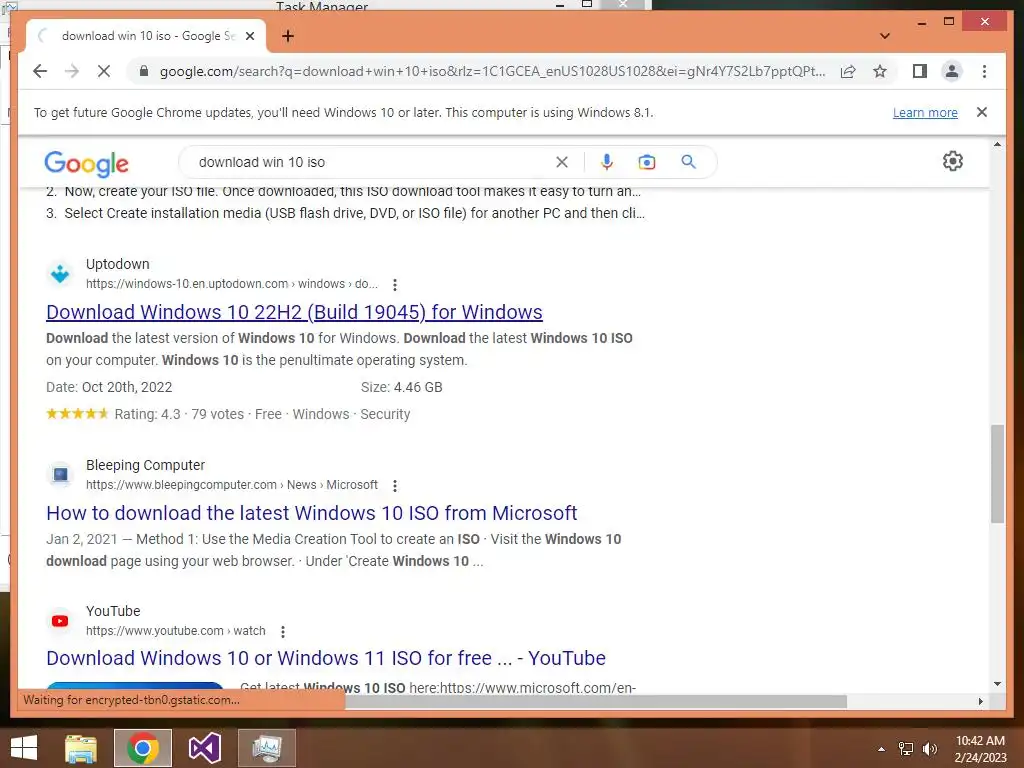Click inside the Google search field
1024x768 pixels.
click(372, 162)
